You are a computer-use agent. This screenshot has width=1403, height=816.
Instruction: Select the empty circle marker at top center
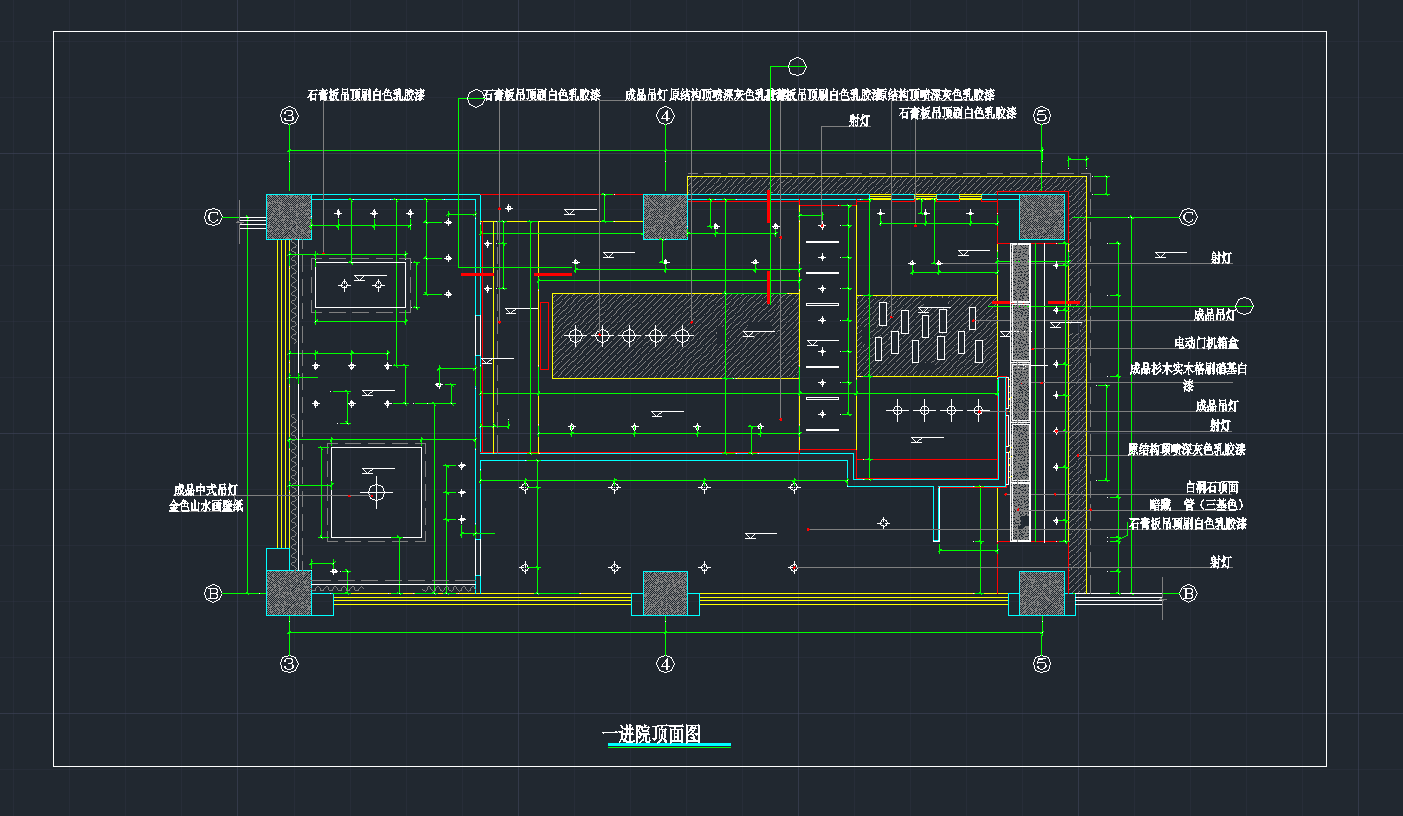click(797, 67)
